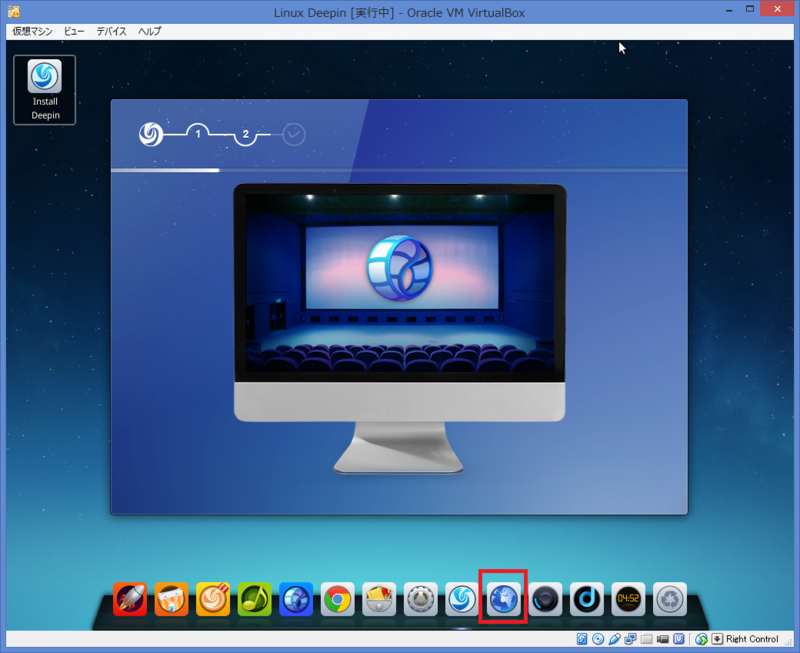Launch the rocket launcher icon in the dock
The height and width of the screenshot is (653, 800).
[129, 599]
